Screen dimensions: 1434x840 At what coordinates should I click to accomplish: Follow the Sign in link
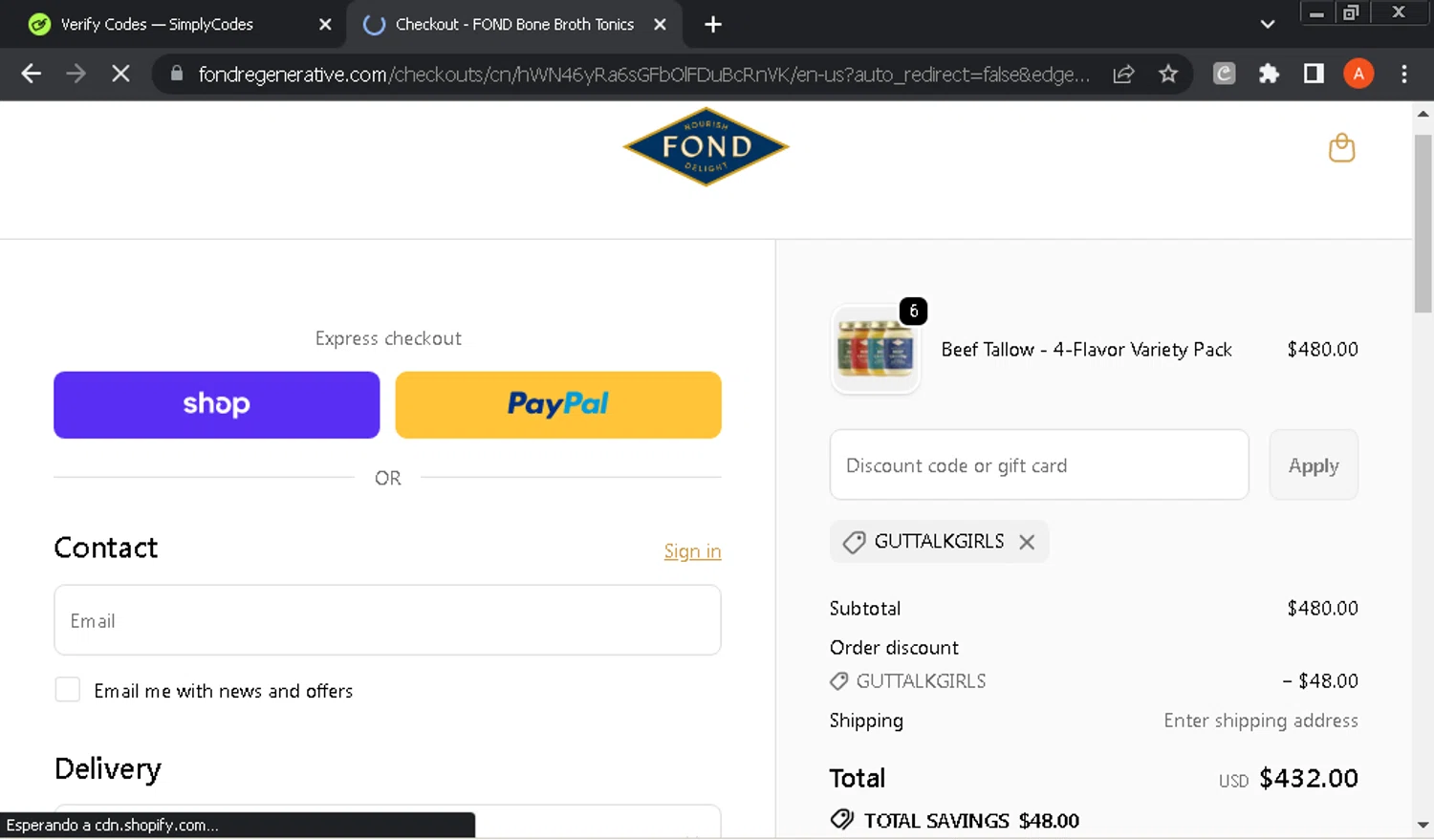click(x=692, y=551)
